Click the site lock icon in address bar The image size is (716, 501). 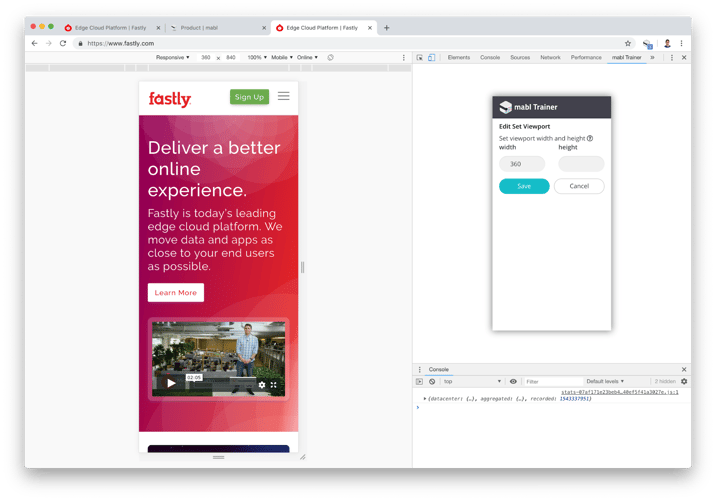[x=80, y=43]
